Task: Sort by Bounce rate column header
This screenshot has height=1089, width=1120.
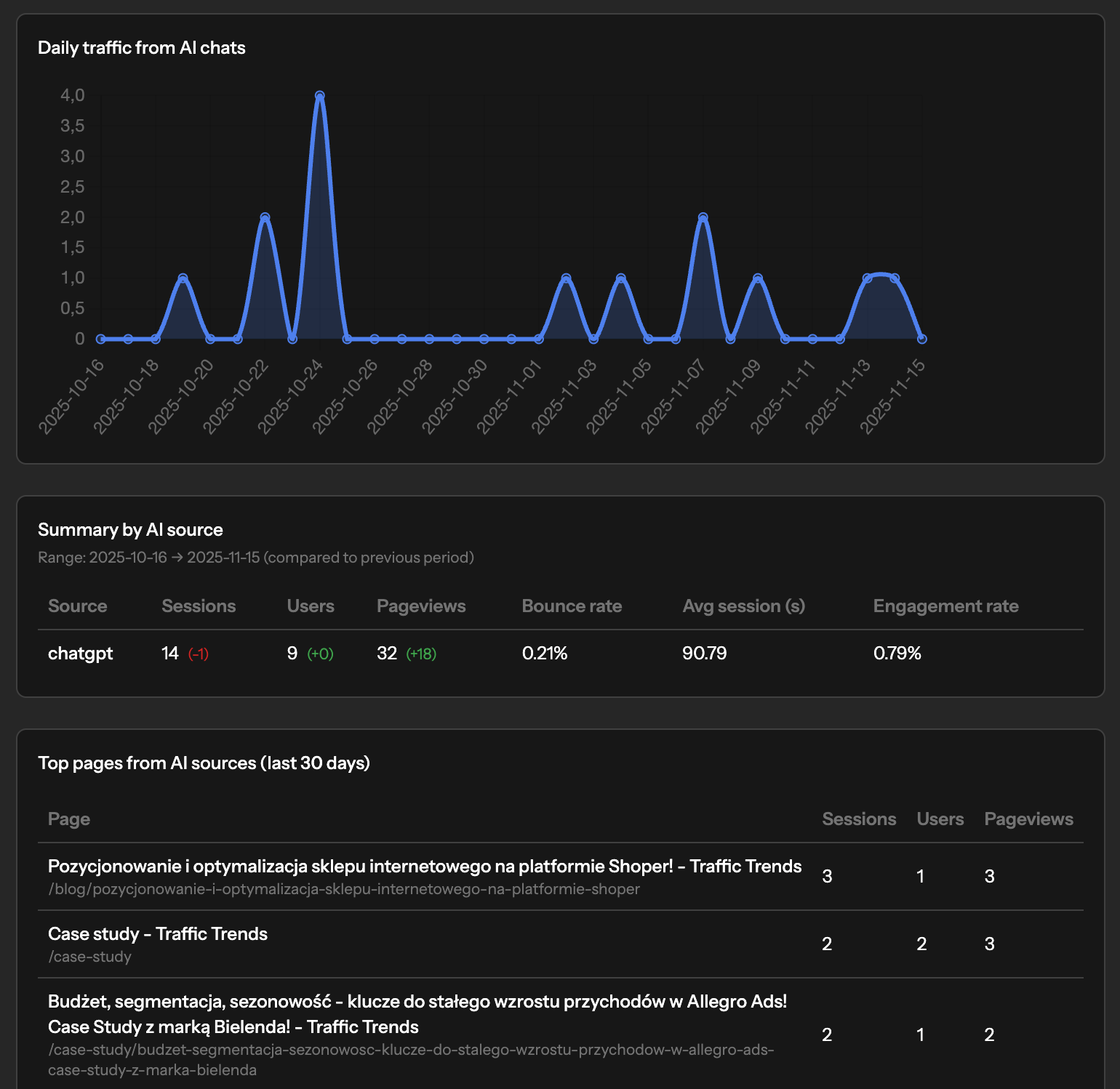Action: coord(572,606)
